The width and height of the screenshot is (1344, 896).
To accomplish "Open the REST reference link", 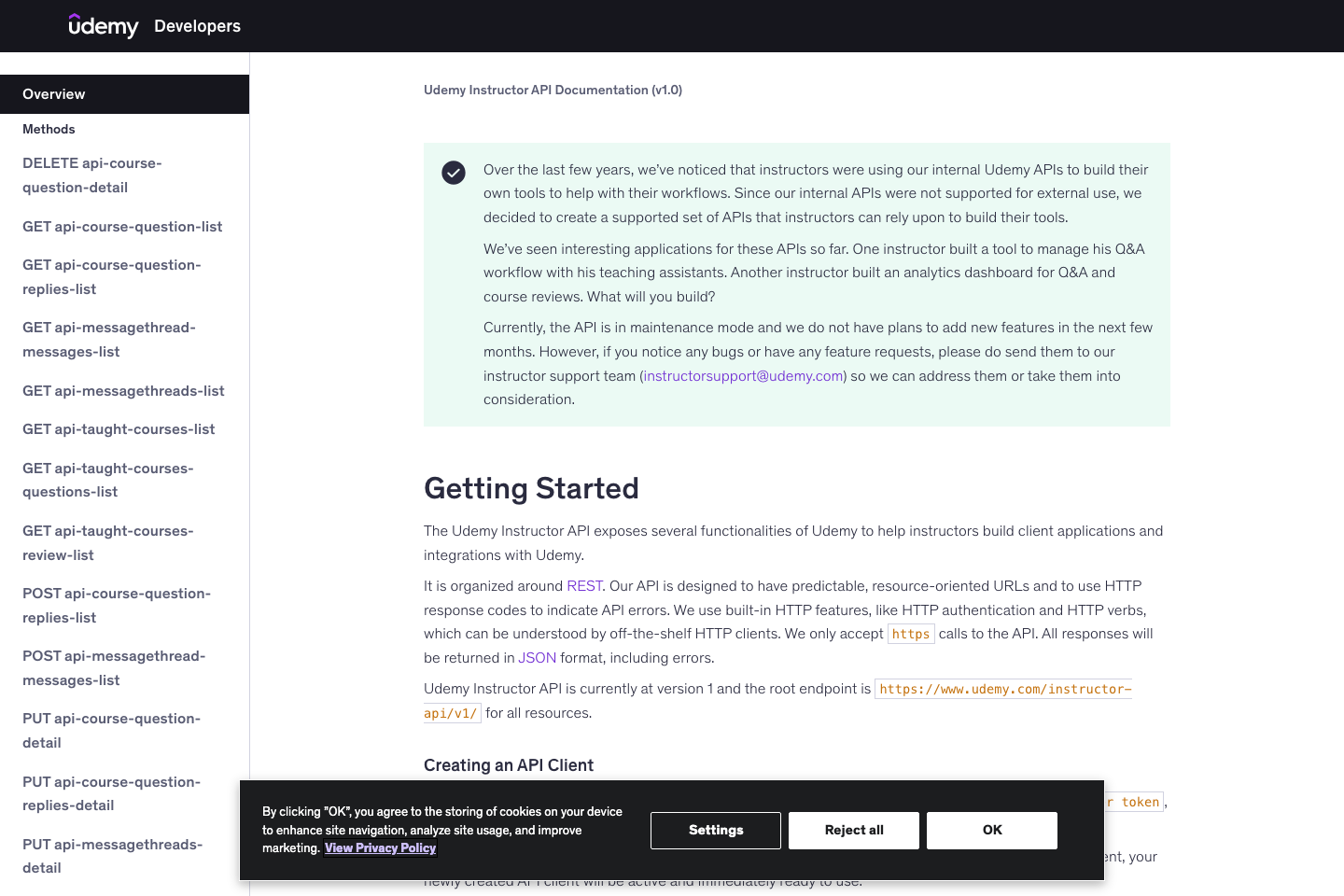I will [x=584, y=586].
